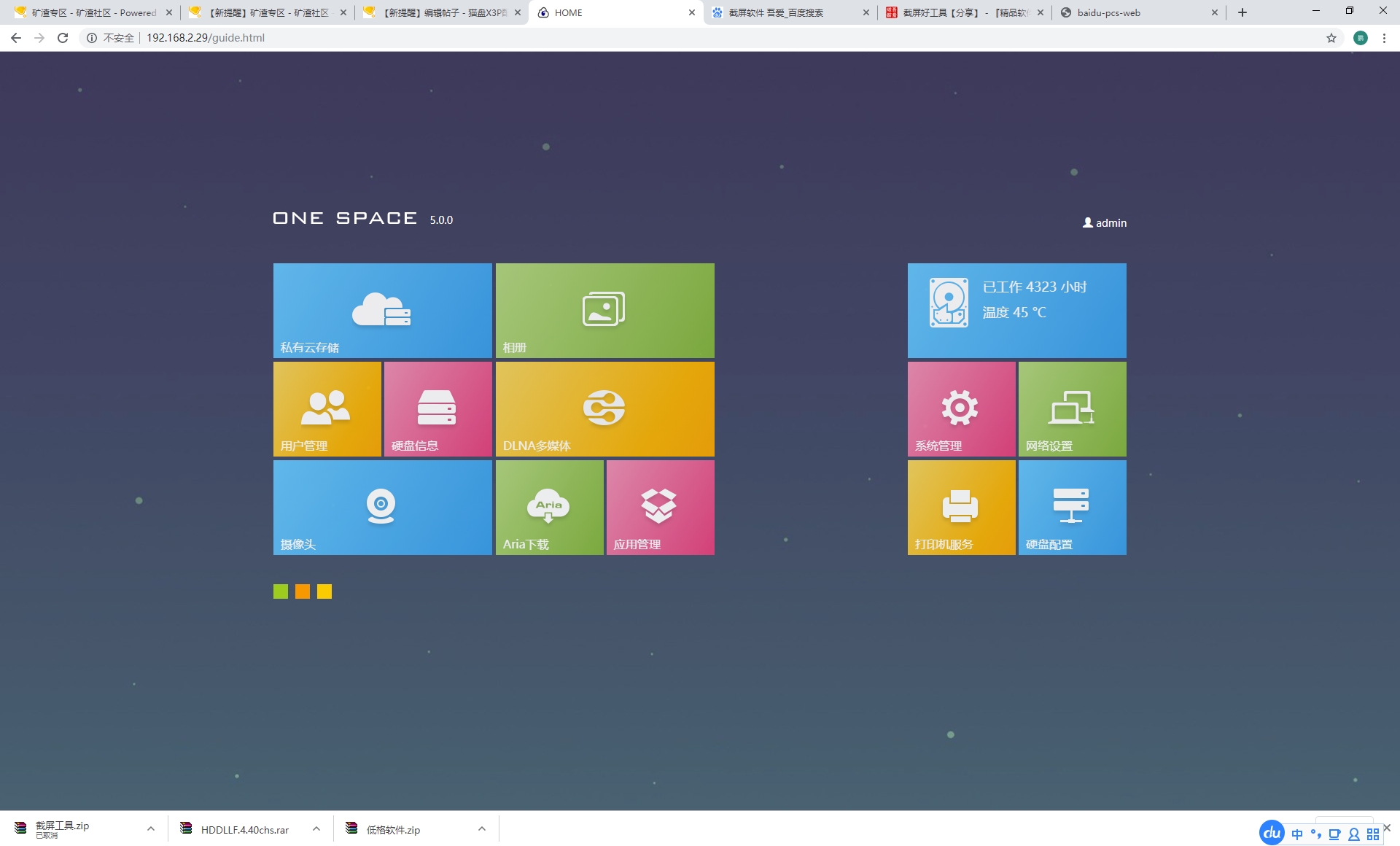The width and height of the screenshot is (1400, 846).
Task: Expand options for 截屏工具.zip download
Action: [x=151, y=829]
